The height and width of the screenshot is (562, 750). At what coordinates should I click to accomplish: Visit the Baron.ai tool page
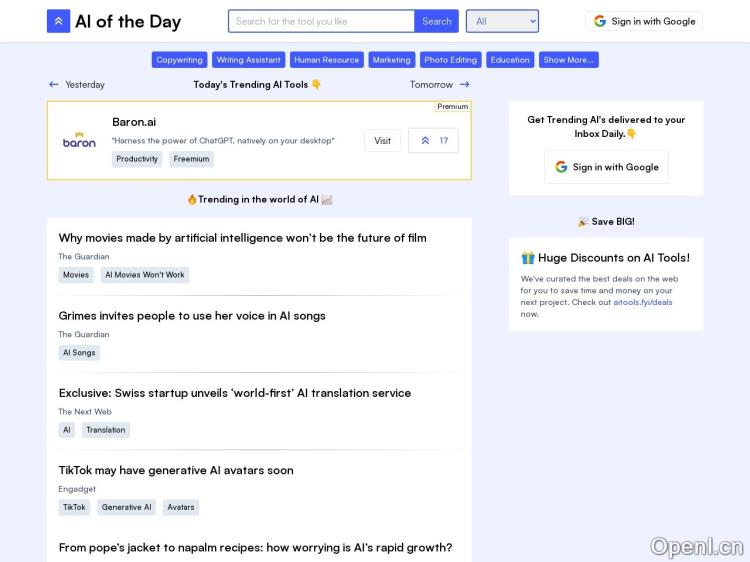[382, 141]
